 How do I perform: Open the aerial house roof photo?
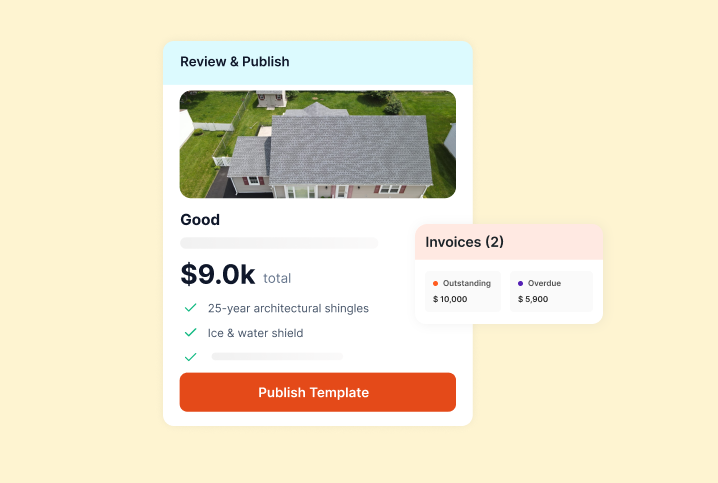coord(317,144)
